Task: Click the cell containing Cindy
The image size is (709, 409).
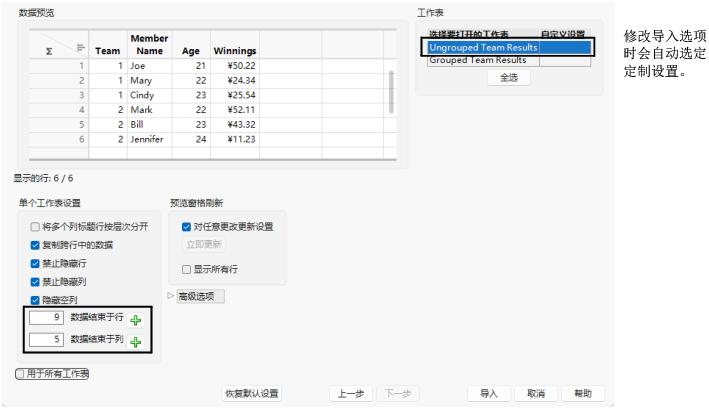Action: click(149, 95)
